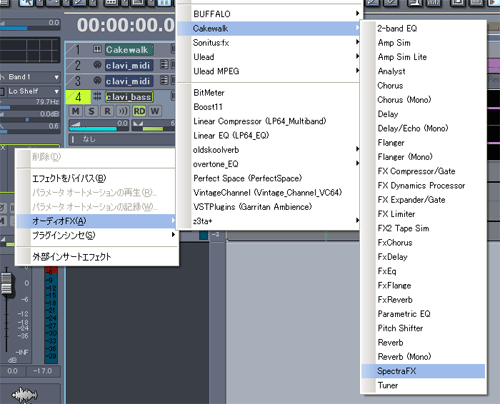Open the プラグインシンセ(S) submenu
This screenshot has height=404, width=500.
(x=97, y=235)
